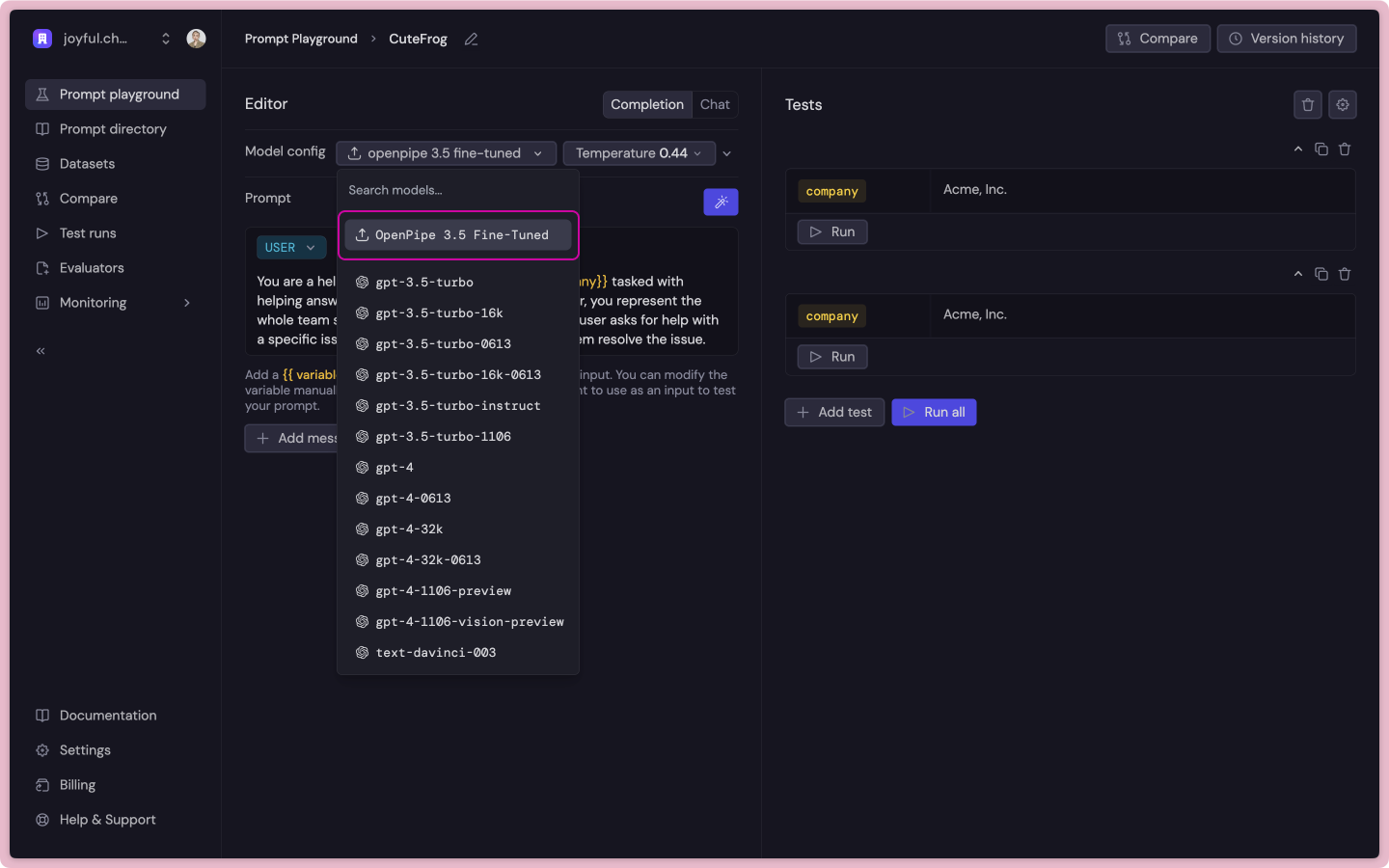Open test settings gear icon
Image resolution: width=1389 pixels, height=868 pixels.
(x=1343, y=105)
